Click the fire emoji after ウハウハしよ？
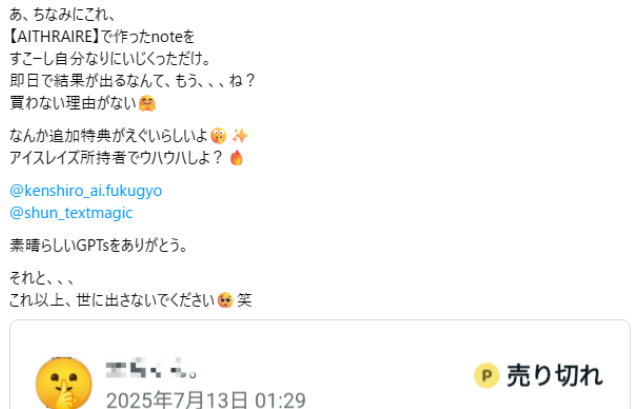Image resolution: width=634 pixels, height=409 pixels. [x=237, y=158]
